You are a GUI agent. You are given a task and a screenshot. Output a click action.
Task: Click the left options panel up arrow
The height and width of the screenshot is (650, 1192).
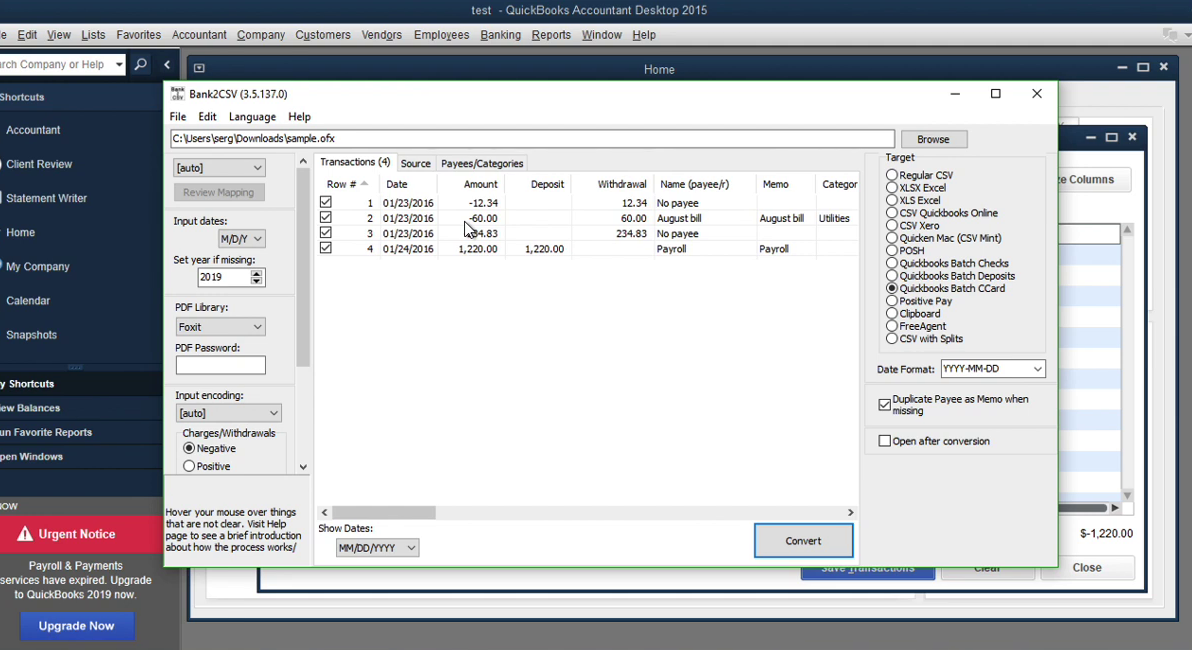303,161
